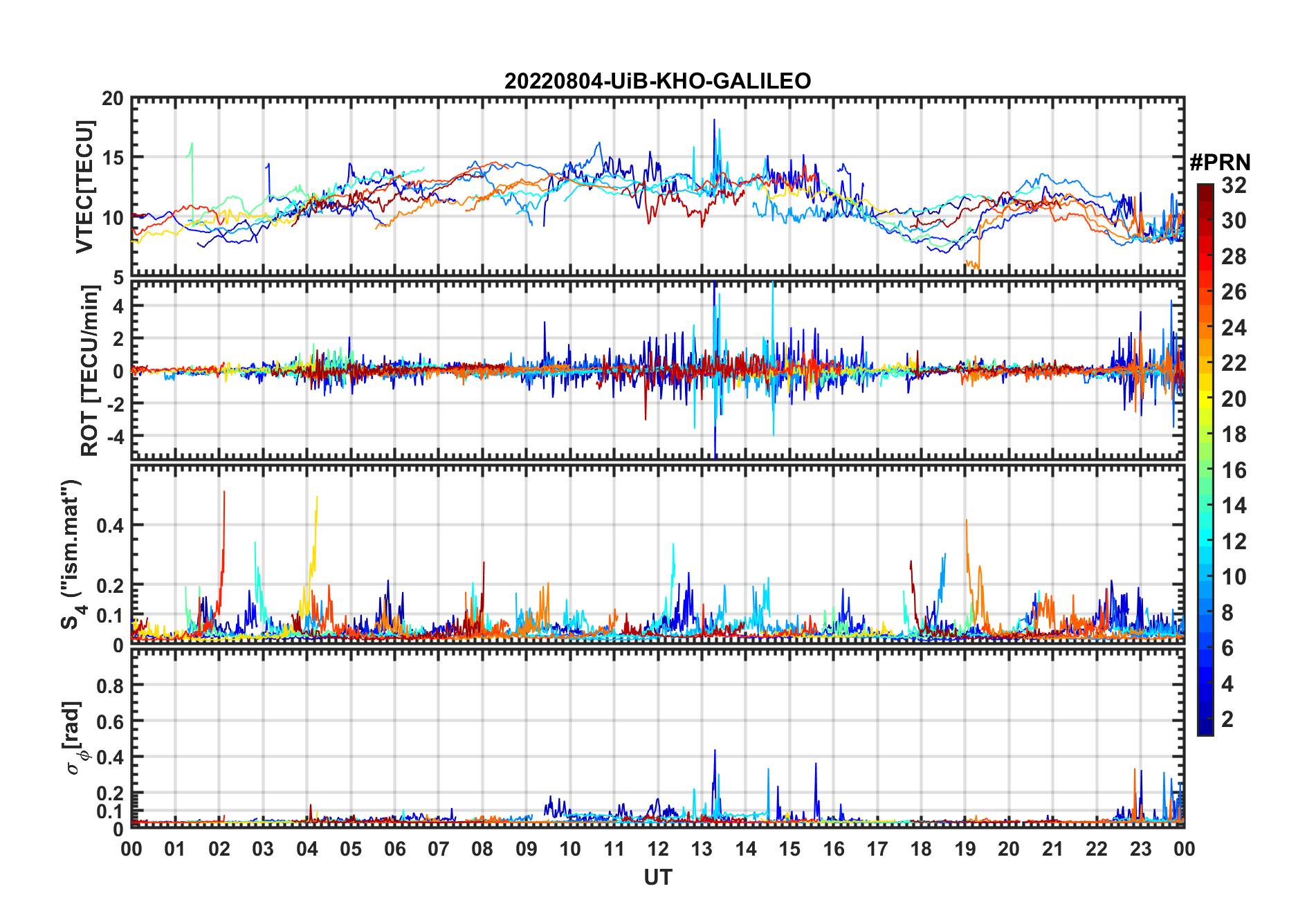
Task: Click the ROT [TECU/min] y-axis label
Action: click(x=89, y=370)
